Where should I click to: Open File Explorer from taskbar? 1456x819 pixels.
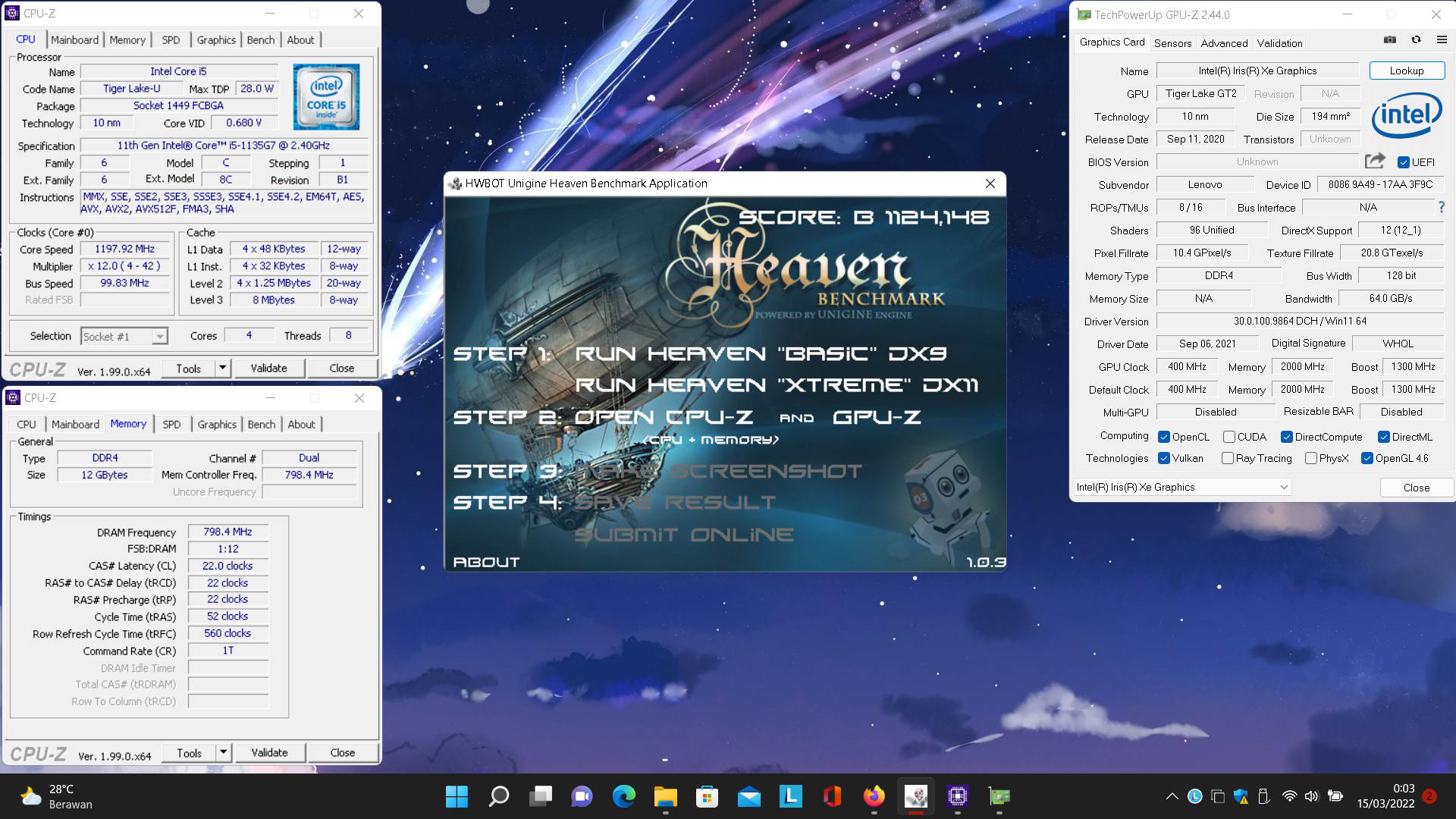(665, 796)
